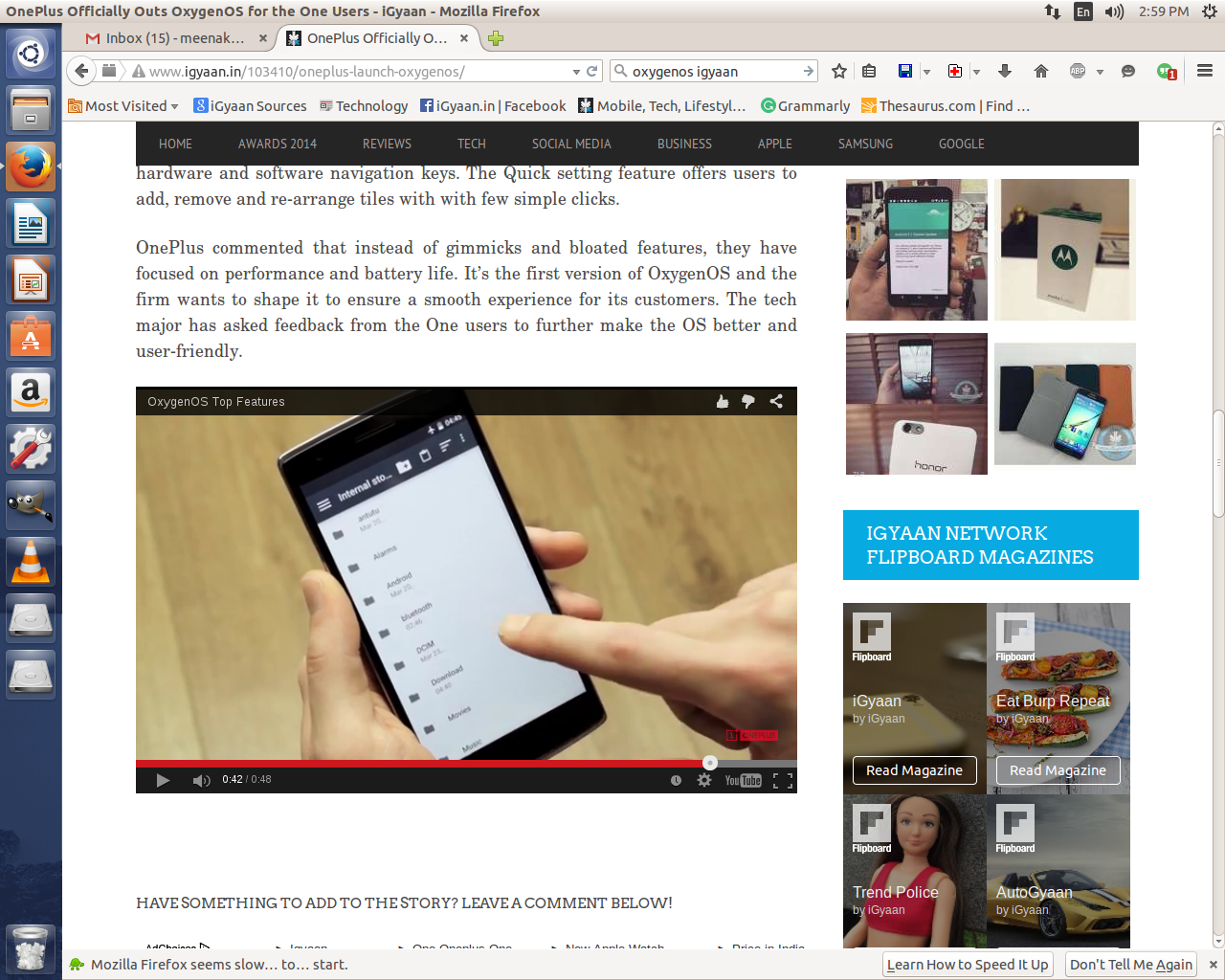Click the Home icon in Firefox toolbar
This screenshot has height=980, width=1225.
(x=1041, y=71)
